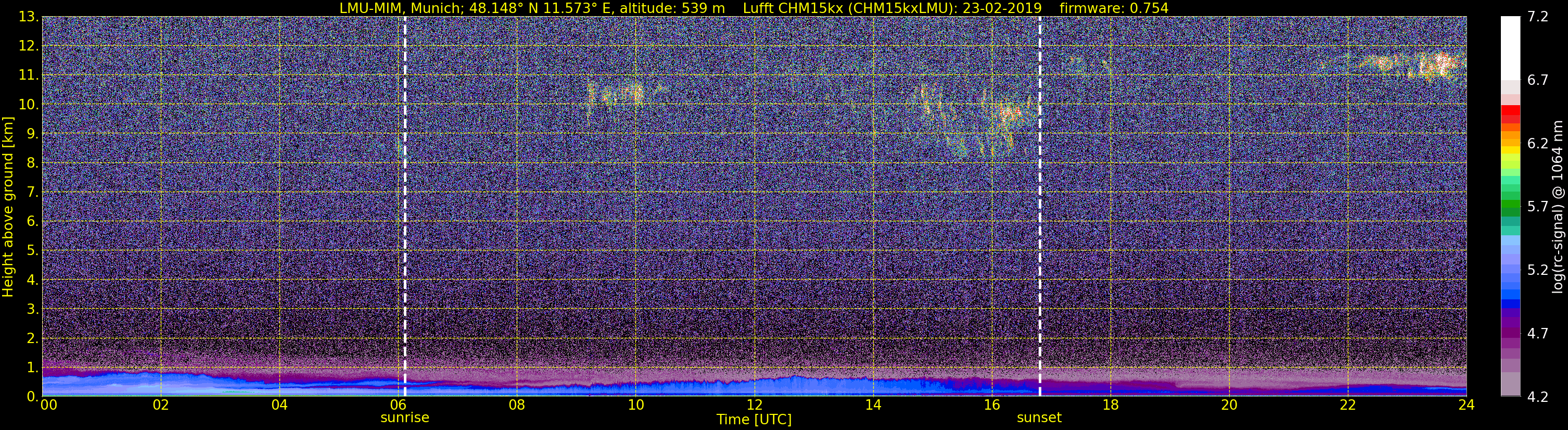Click the colorbar value '7.2'
The height and width of the screenshot is (430, 1568).
(x=1538, y=17)
